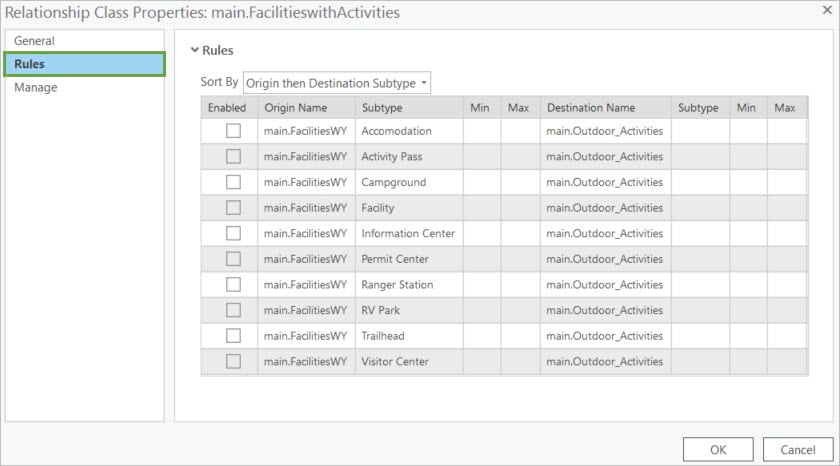The image size is (840, 466).
Task: Click the Facility subtype cell
Action: tap(409, 208)
